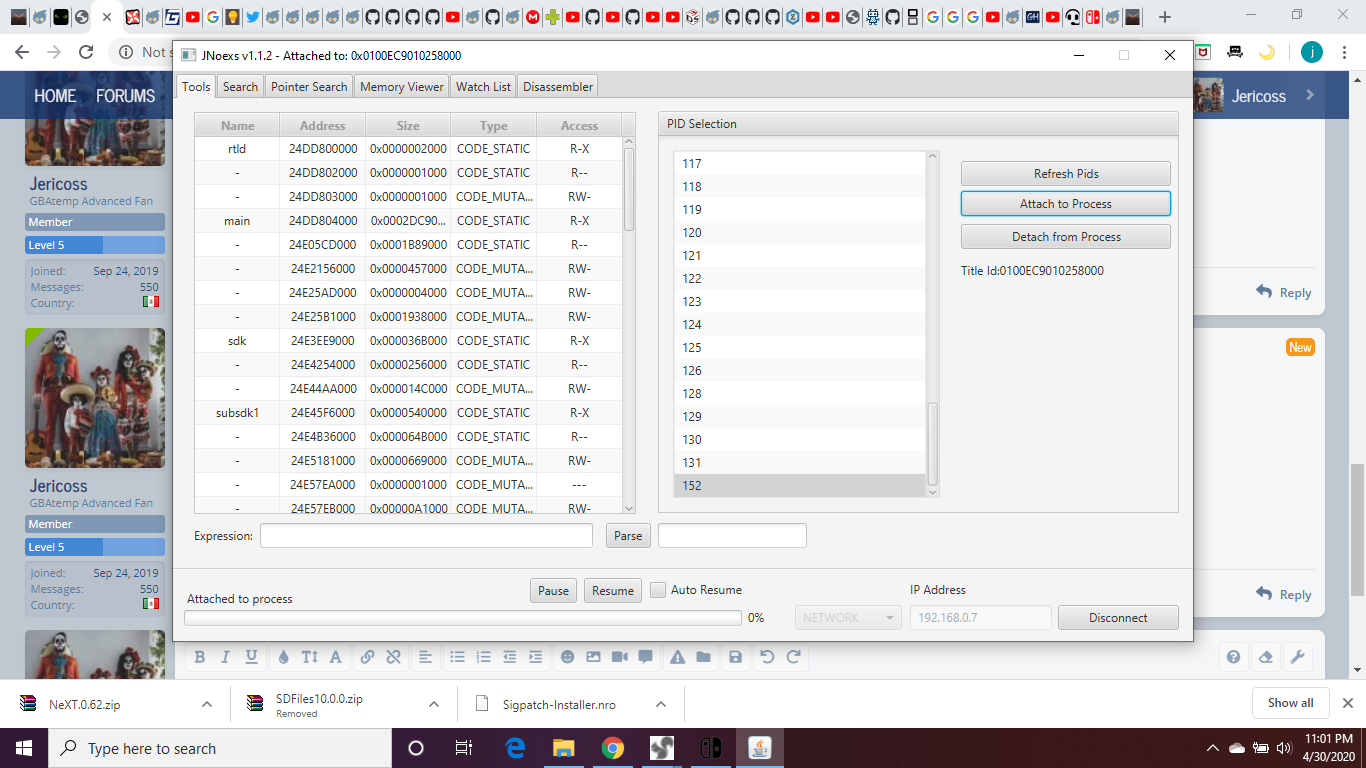Select PID 128 in the list
This screenshot has width=1366, height=768.
(800, 394)
